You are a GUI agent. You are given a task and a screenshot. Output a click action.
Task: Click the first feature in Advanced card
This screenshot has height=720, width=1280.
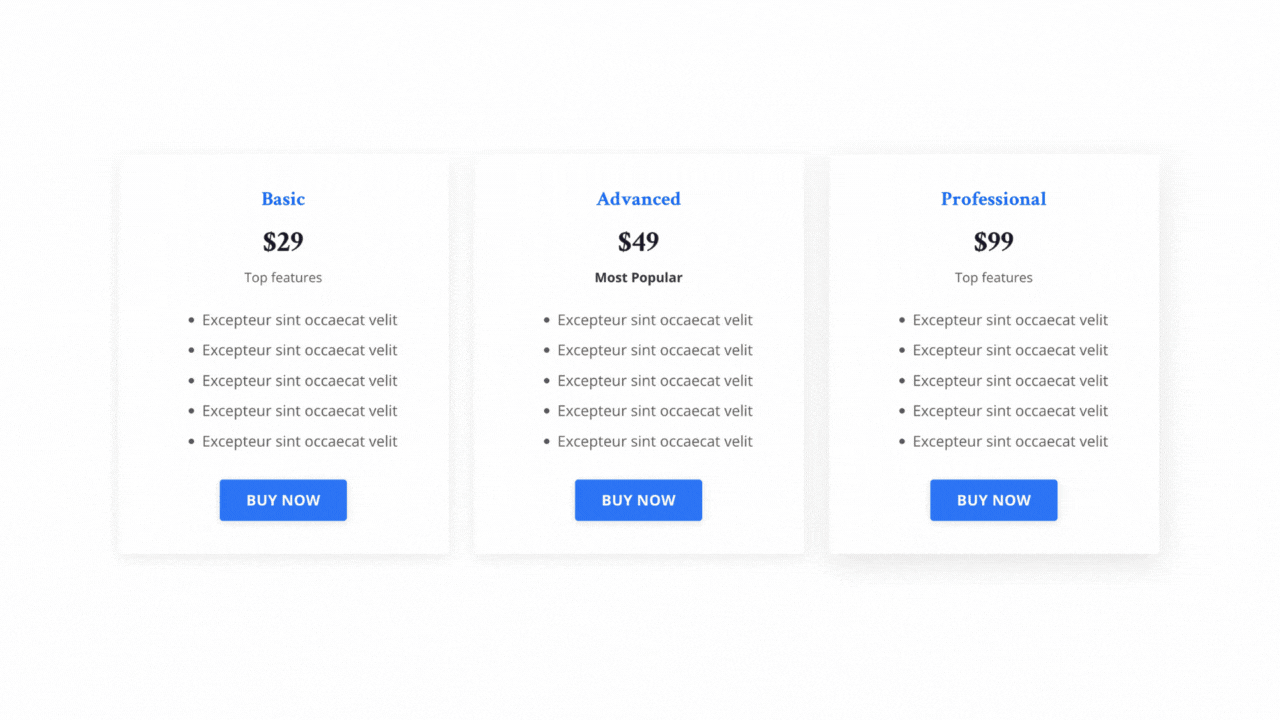pos(654,320)
